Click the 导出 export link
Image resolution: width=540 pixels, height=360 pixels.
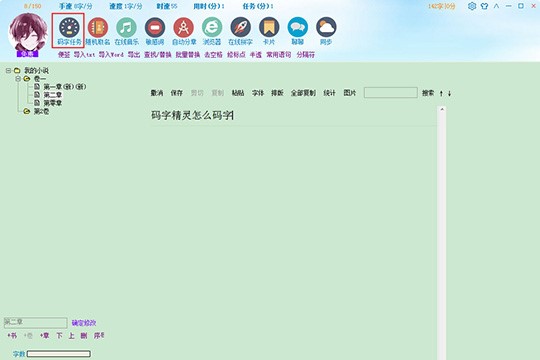[134, 54]
